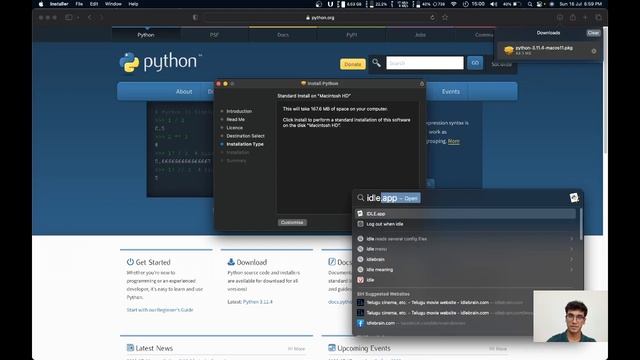Open 'Start with our Beginner's Guide' link
This screenshot has height=360, width=640.
point(160,310)
